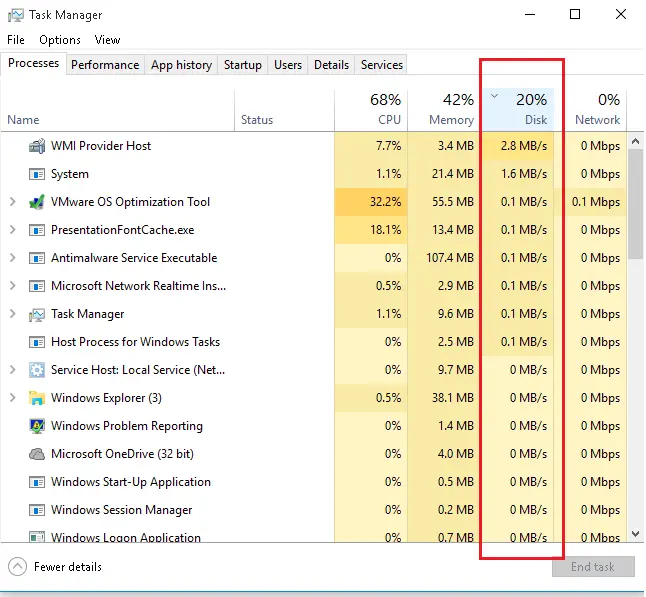Click the Task Manager title bar icon
646x597 pixels.
15,15
